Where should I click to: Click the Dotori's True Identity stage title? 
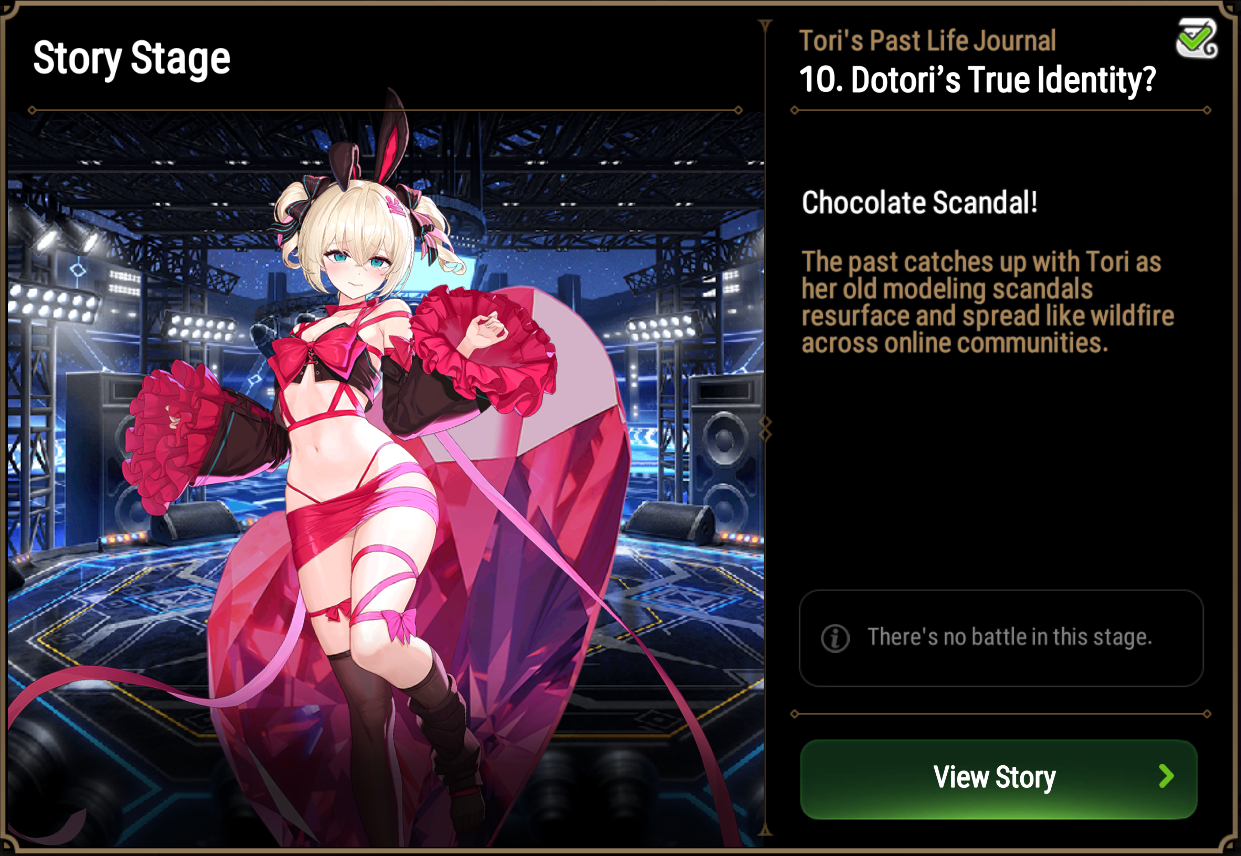977,80
